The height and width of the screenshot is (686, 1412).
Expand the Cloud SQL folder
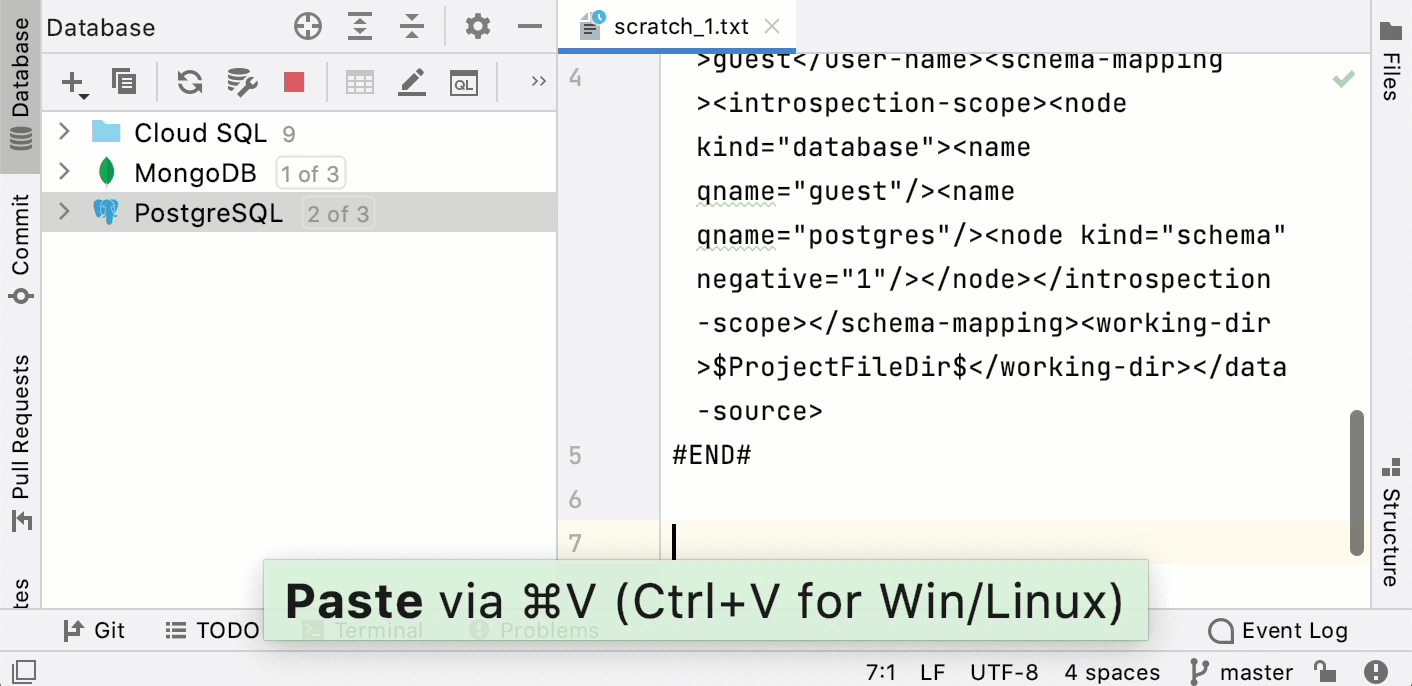point(63,132)
